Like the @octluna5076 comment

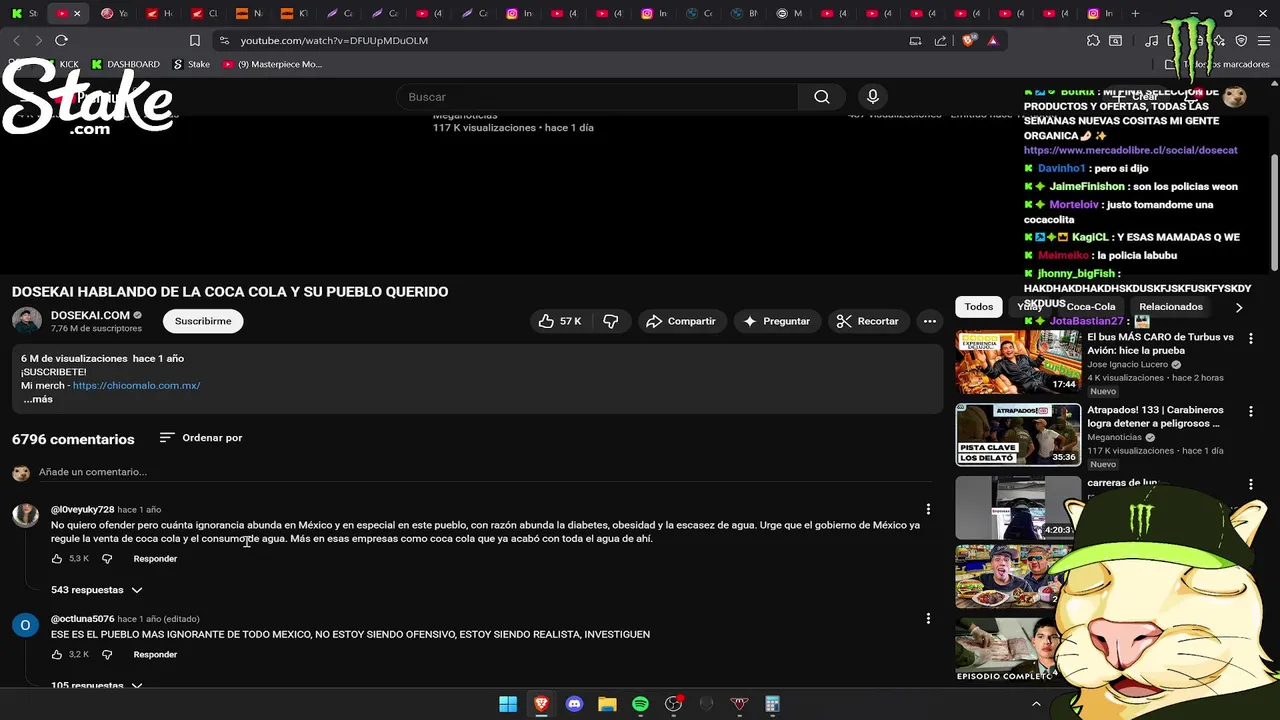pos(57,655)
